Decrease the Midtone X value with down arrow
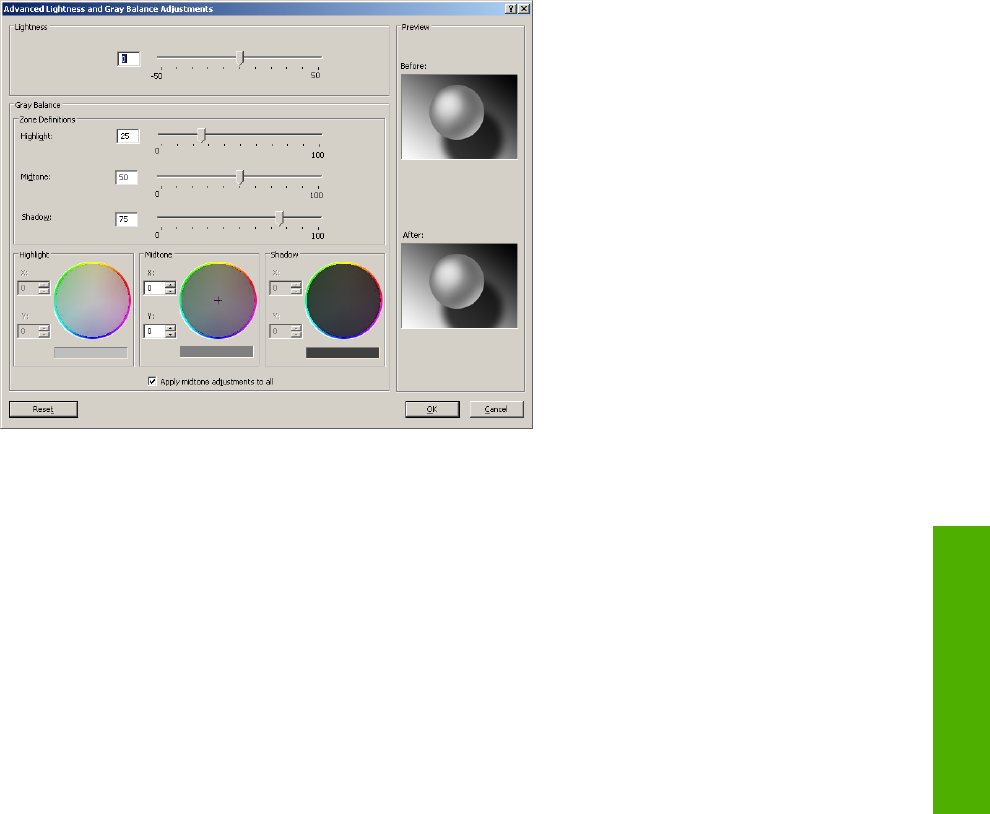Image resolution: width=990 pixels, height=814 pixels. coord(170,291)
